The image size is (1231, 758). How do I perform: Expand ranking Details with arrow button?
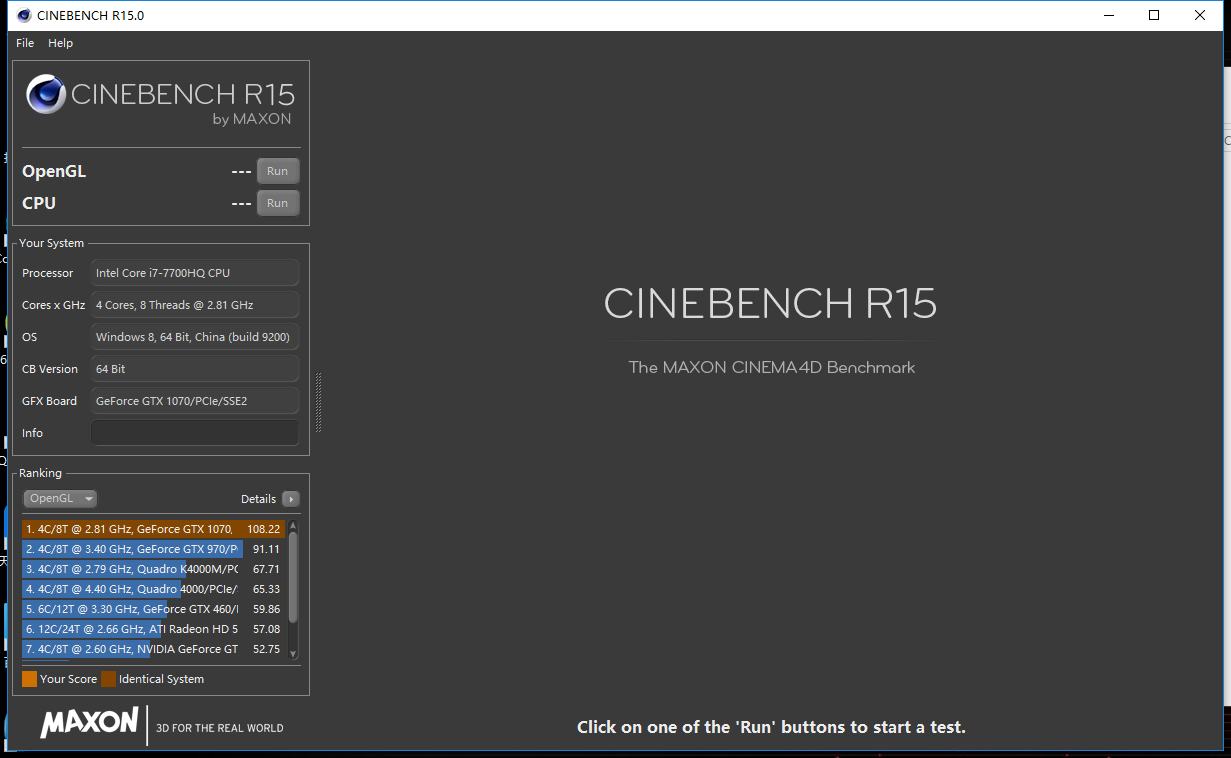click(x=290, y=499)
